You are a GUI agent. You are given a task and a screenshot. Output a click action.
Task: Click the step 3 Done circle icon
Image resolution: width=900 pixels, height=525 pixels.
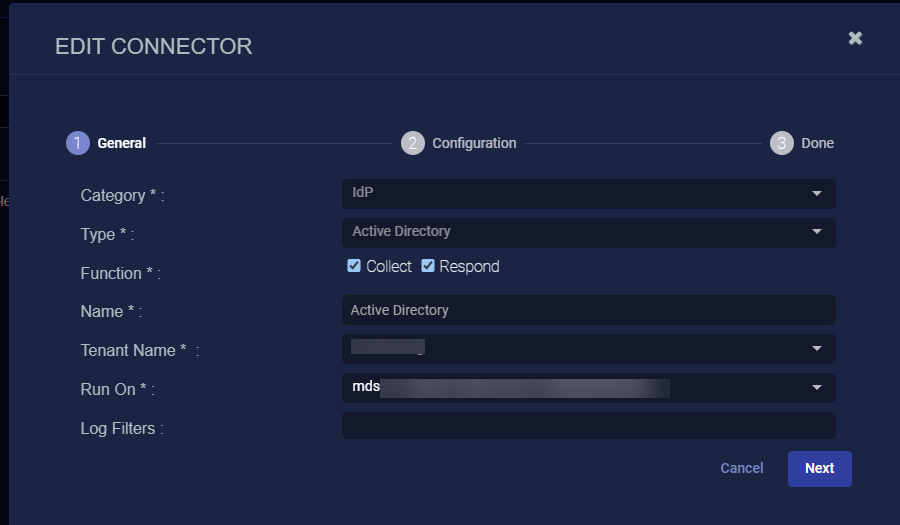(x=781, y=143)
